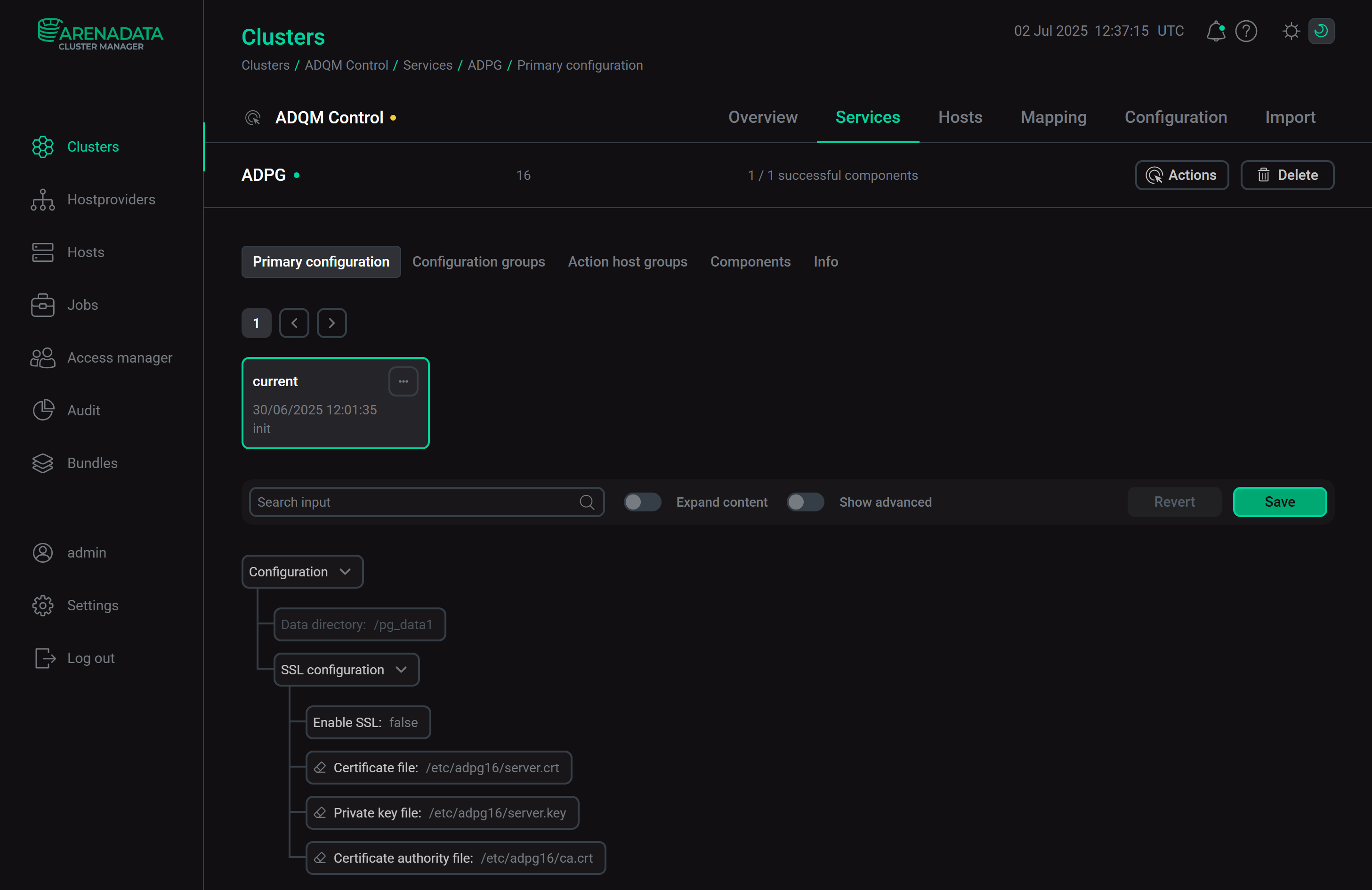Enable the Show advanced switch

[x=805, y=502]
